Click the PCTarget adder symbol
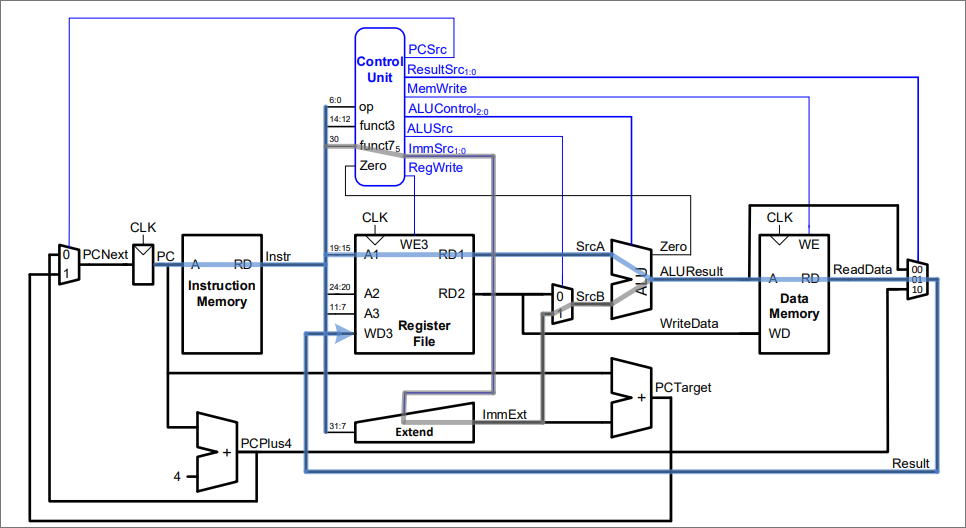Image resolution: width=966 pixels, height=528 pixels. (631, 398)
